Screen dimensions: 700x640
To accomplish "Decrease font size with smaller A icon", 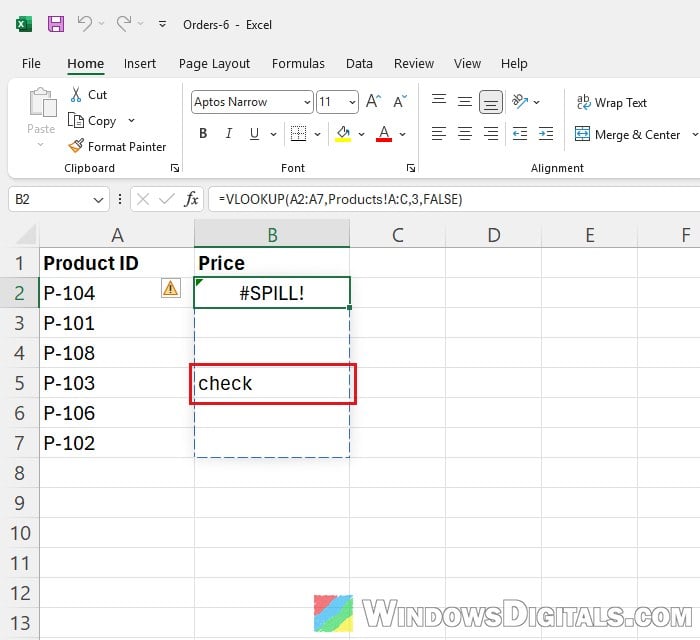I will 400,102.
